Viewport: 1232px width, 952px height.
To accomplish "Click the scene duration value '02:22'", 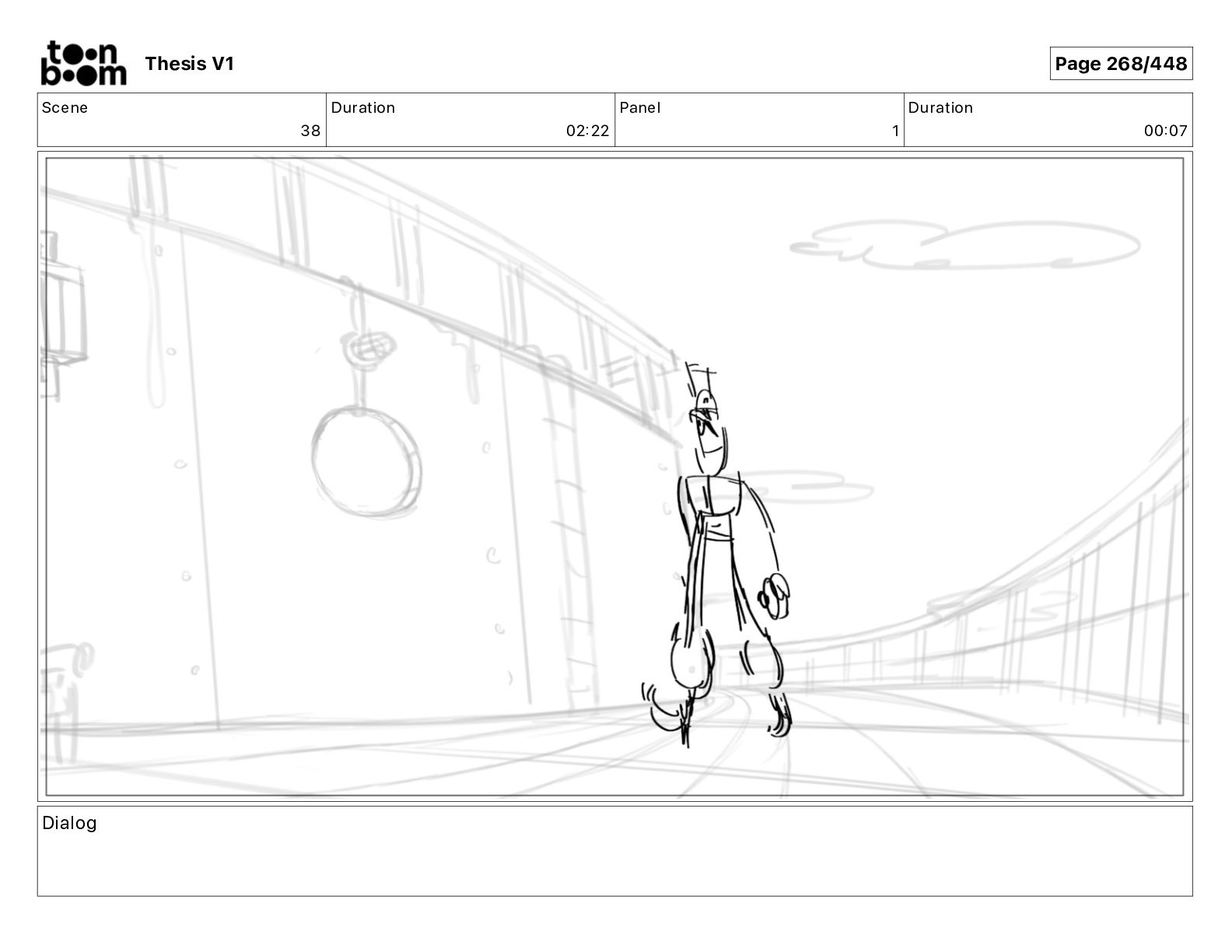I will (588, 131).
